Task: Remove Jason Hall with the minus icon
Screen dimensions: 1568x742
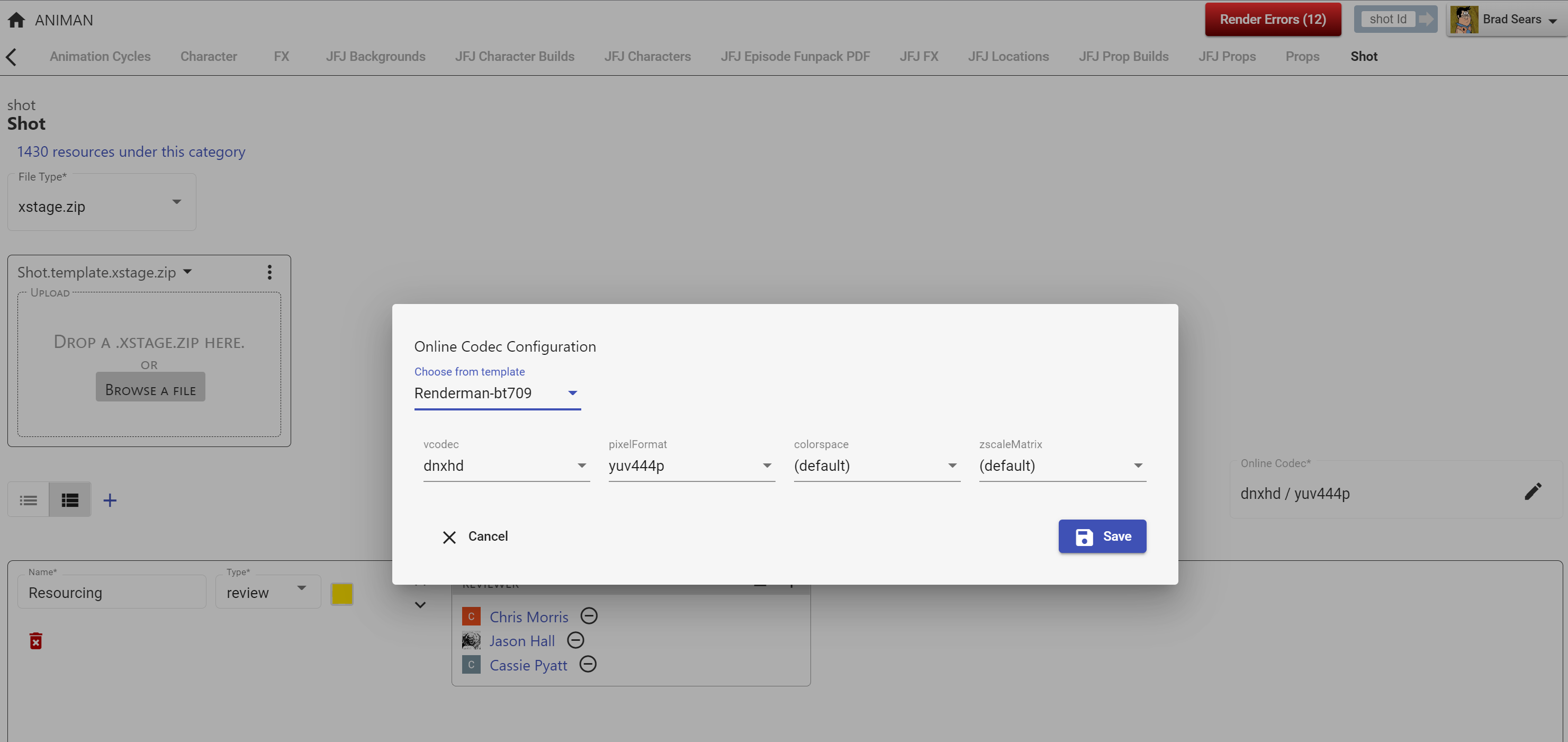Action: pyautogui.click(x=575, y=640)
